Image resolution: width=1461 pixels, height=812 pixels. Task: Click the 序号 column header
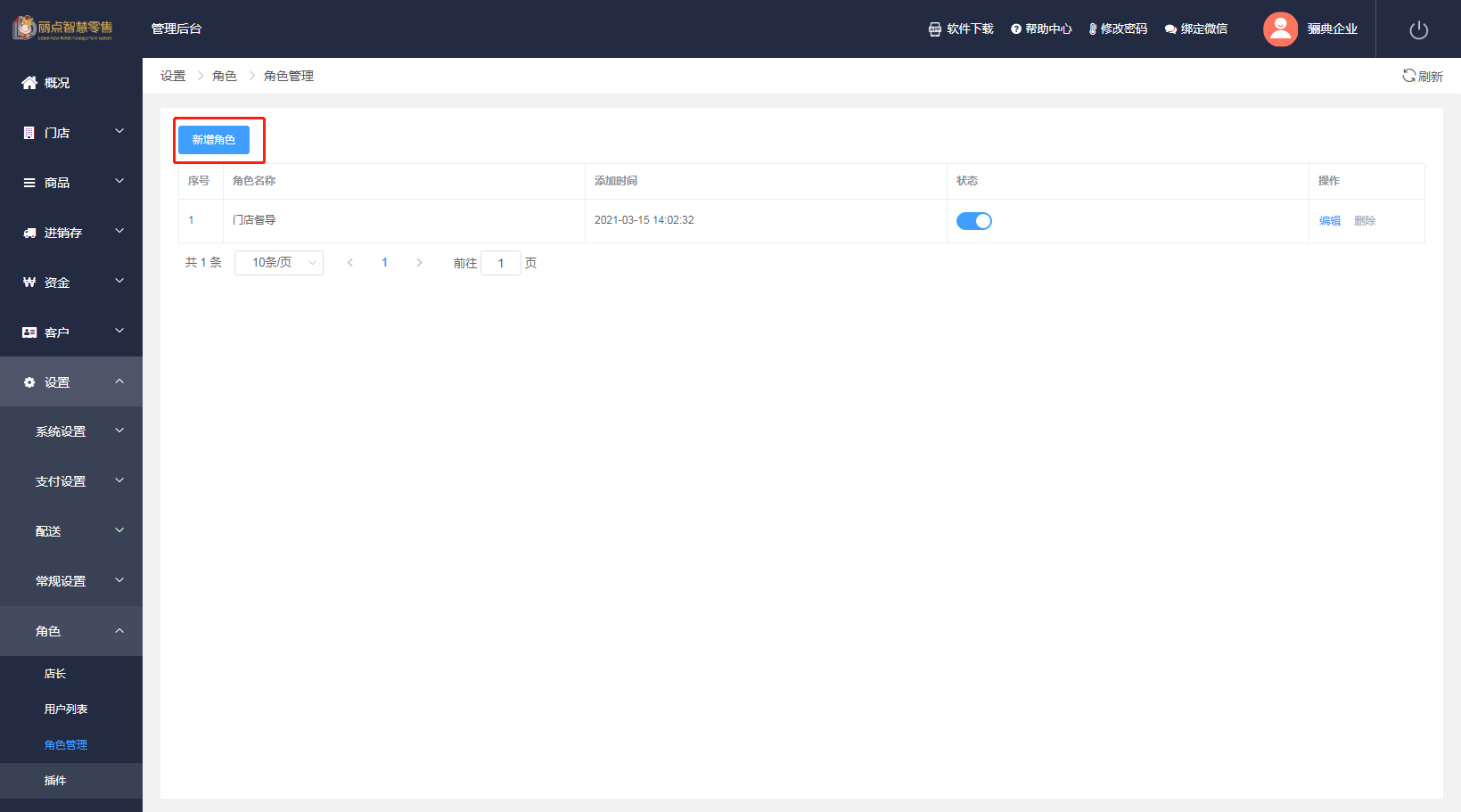pos(199,181)
